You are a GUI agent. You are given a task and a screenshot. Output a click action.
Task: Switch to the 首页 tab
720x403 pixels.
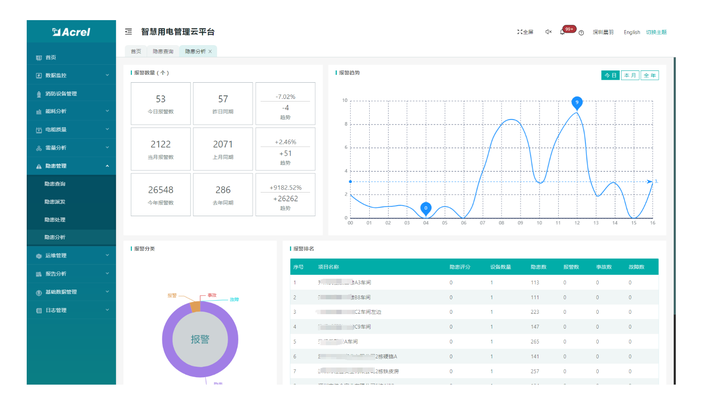136,51
